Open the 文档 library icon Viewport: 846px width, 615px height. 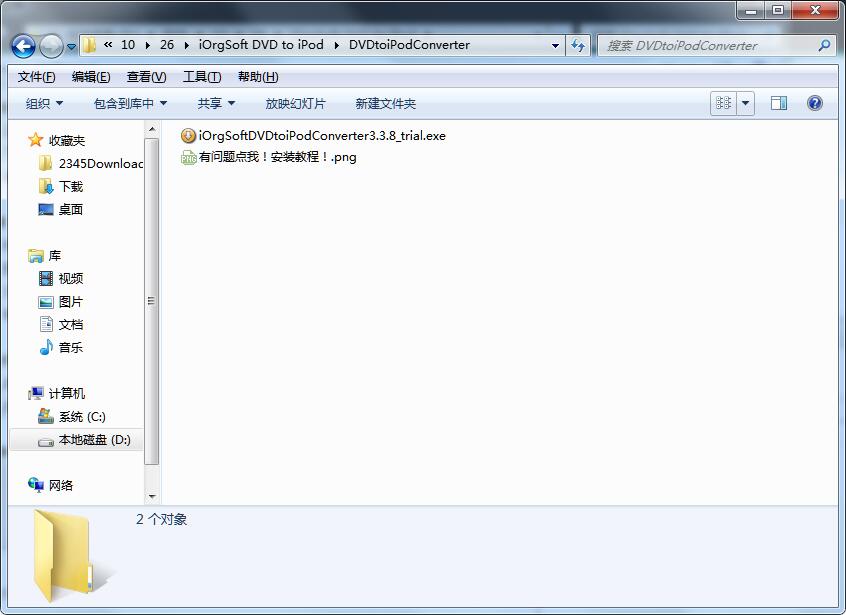(46, 324)
